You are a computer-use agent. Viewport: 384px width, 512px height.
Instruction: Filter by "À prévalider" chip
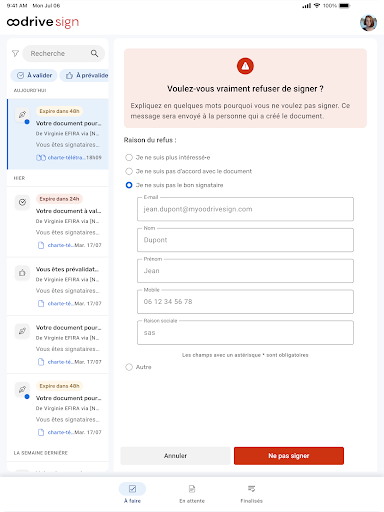click(x=85, y=75)
